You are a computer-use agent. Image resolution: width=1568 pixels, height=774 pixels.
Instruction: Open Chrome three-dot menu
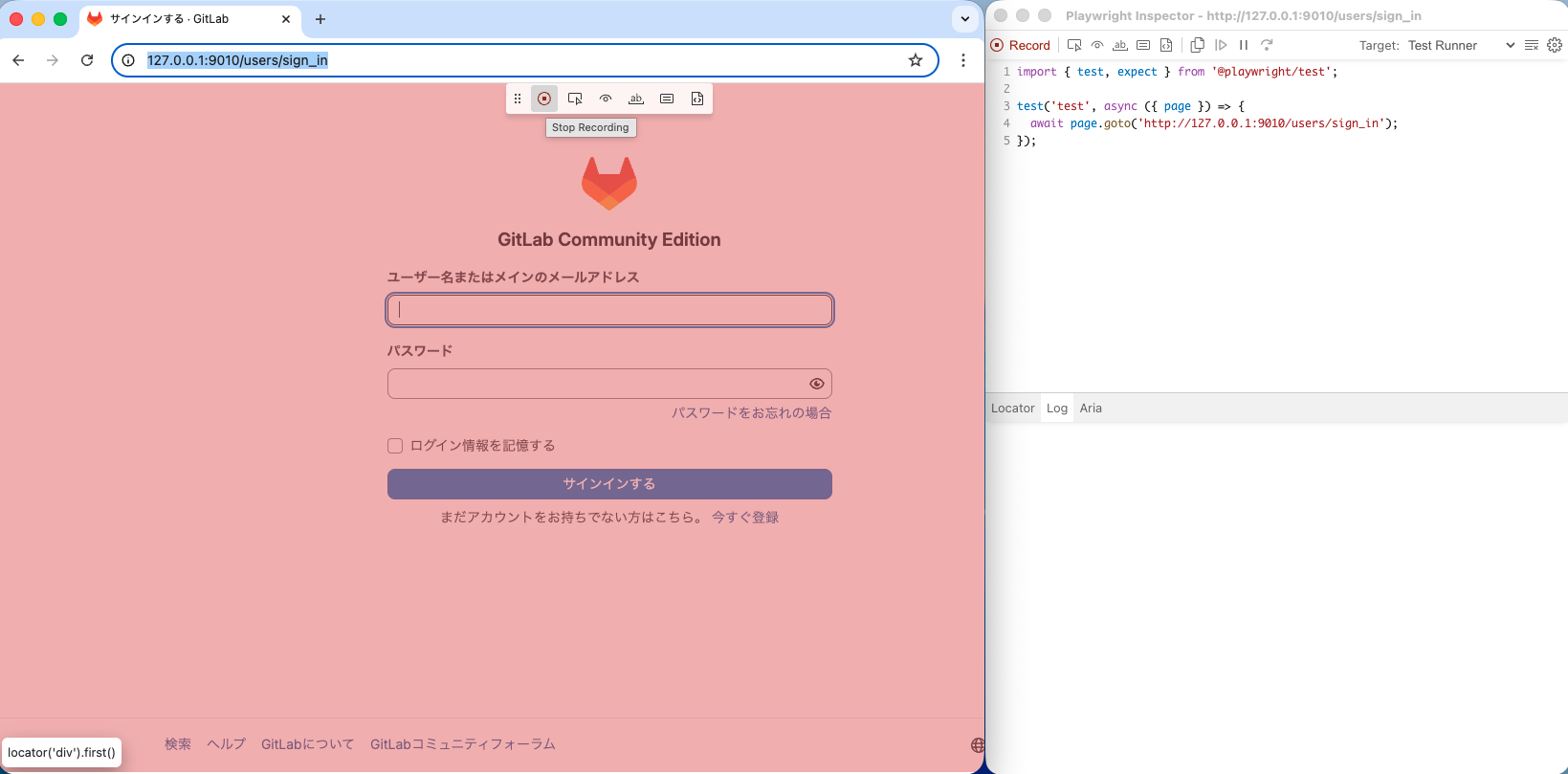click(963, 60)
